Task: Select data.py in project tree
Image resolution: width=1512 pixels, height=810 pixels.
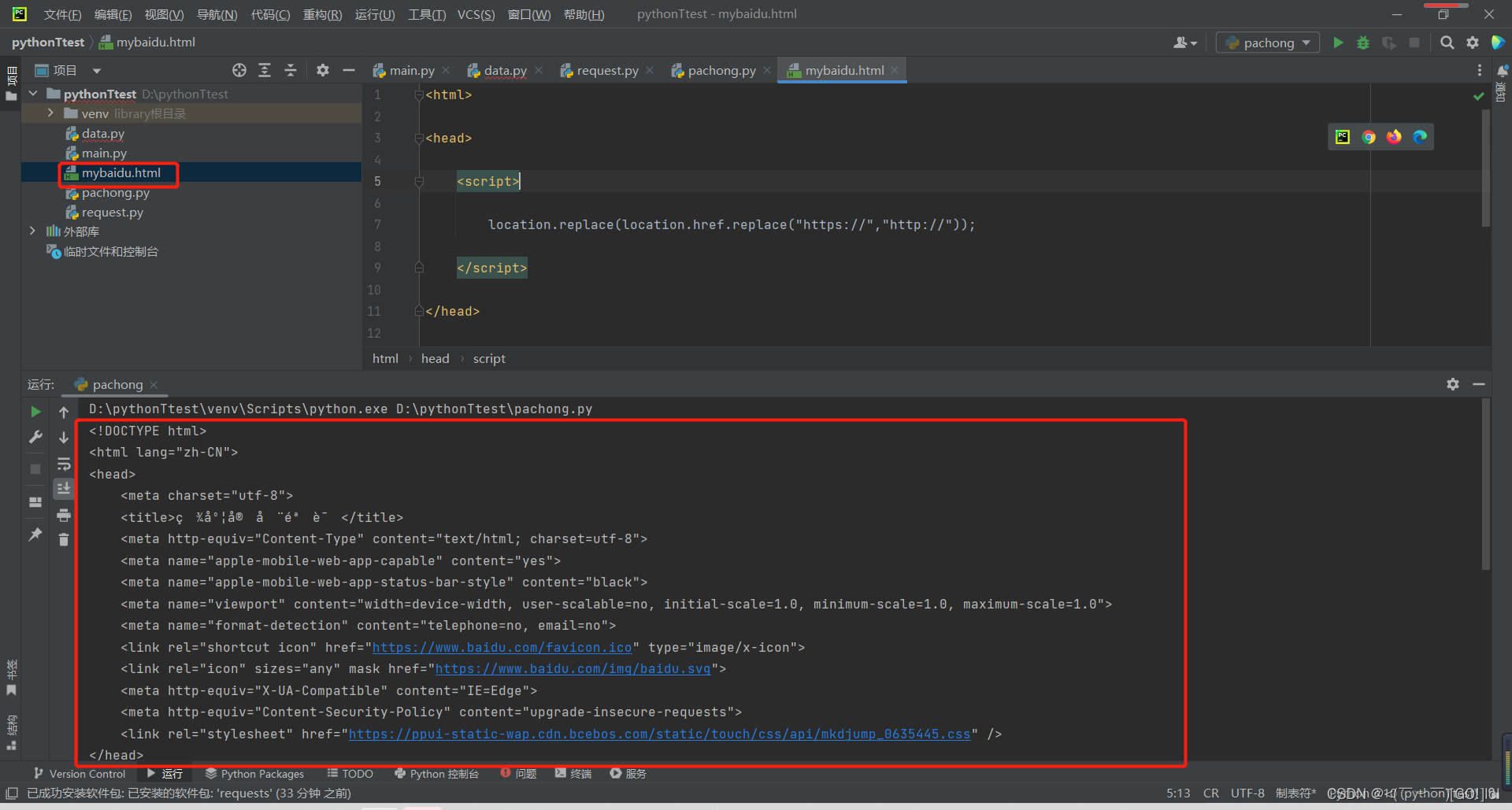Action: point(102,134)
